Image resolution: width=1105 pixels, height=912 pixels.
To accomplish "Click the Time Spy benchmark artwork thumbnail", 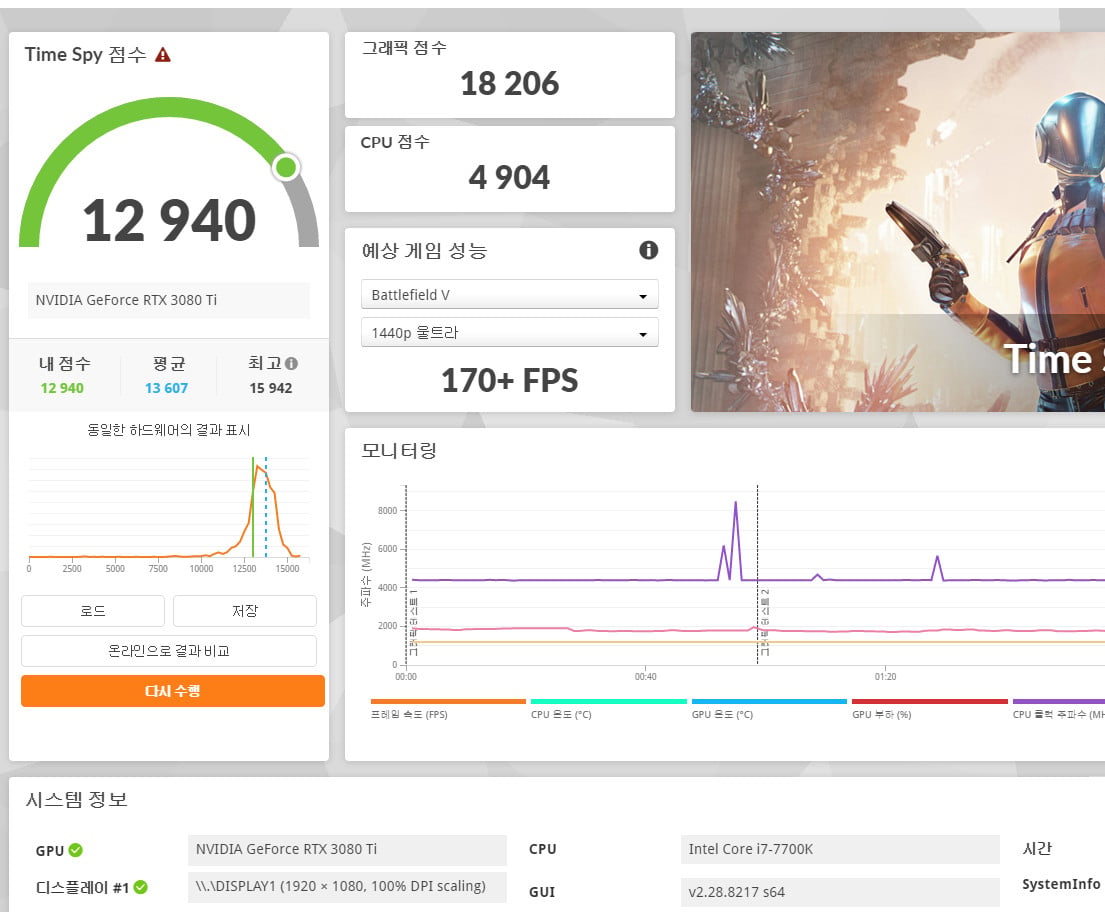I will (x=898, y=221).
